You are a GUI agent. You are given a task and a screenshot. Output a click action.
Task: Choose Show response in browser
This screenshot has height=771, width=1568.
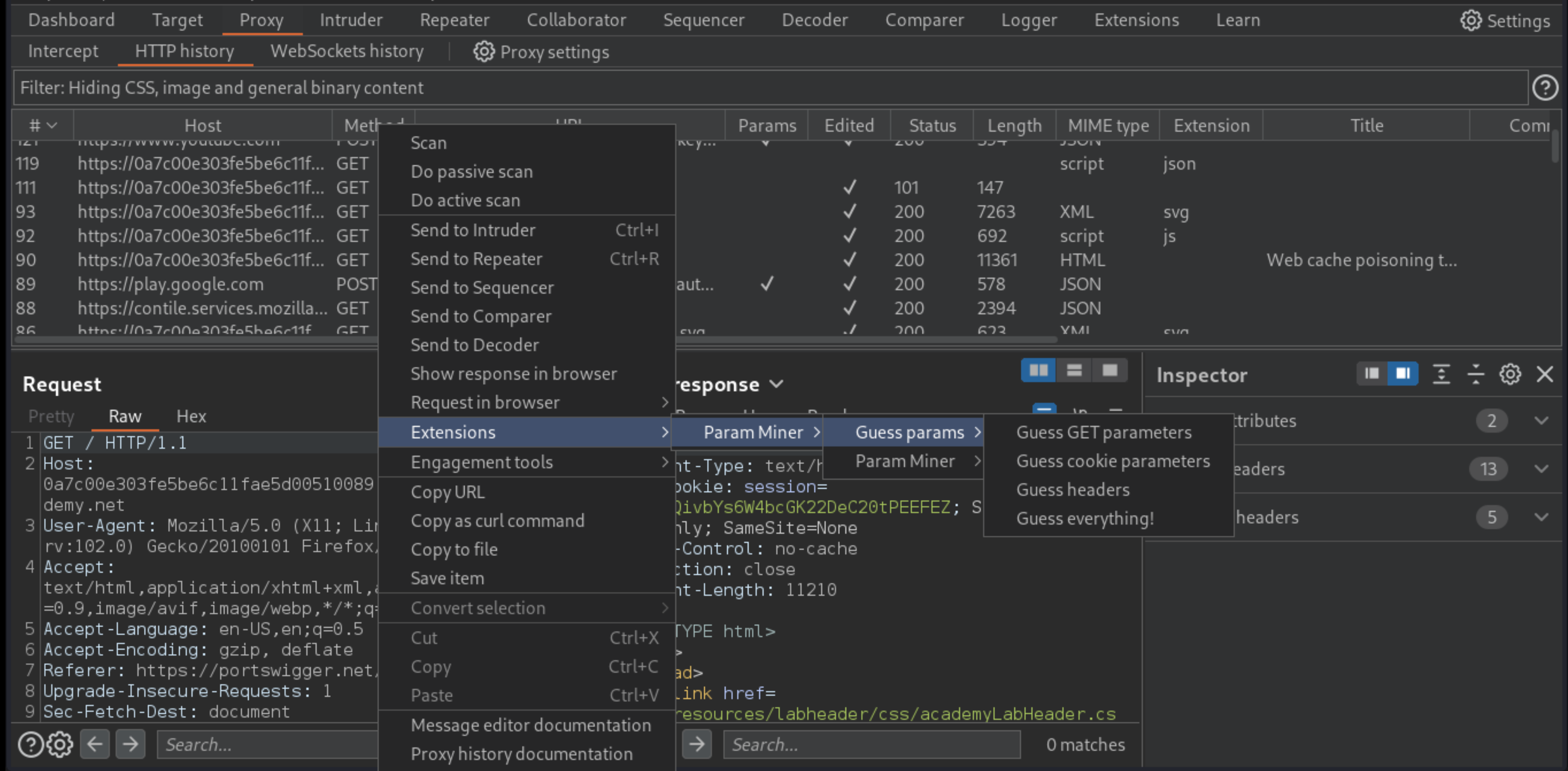coord(527,374)
